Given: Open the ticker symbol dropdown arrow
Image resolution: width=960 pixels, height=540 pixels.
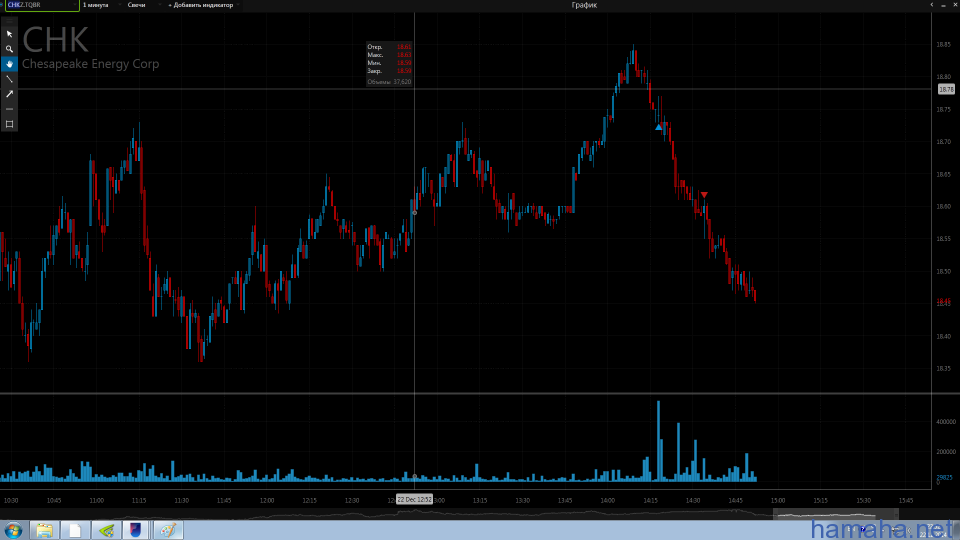Looking at the screenshot, I should click(x=75, y=5).
